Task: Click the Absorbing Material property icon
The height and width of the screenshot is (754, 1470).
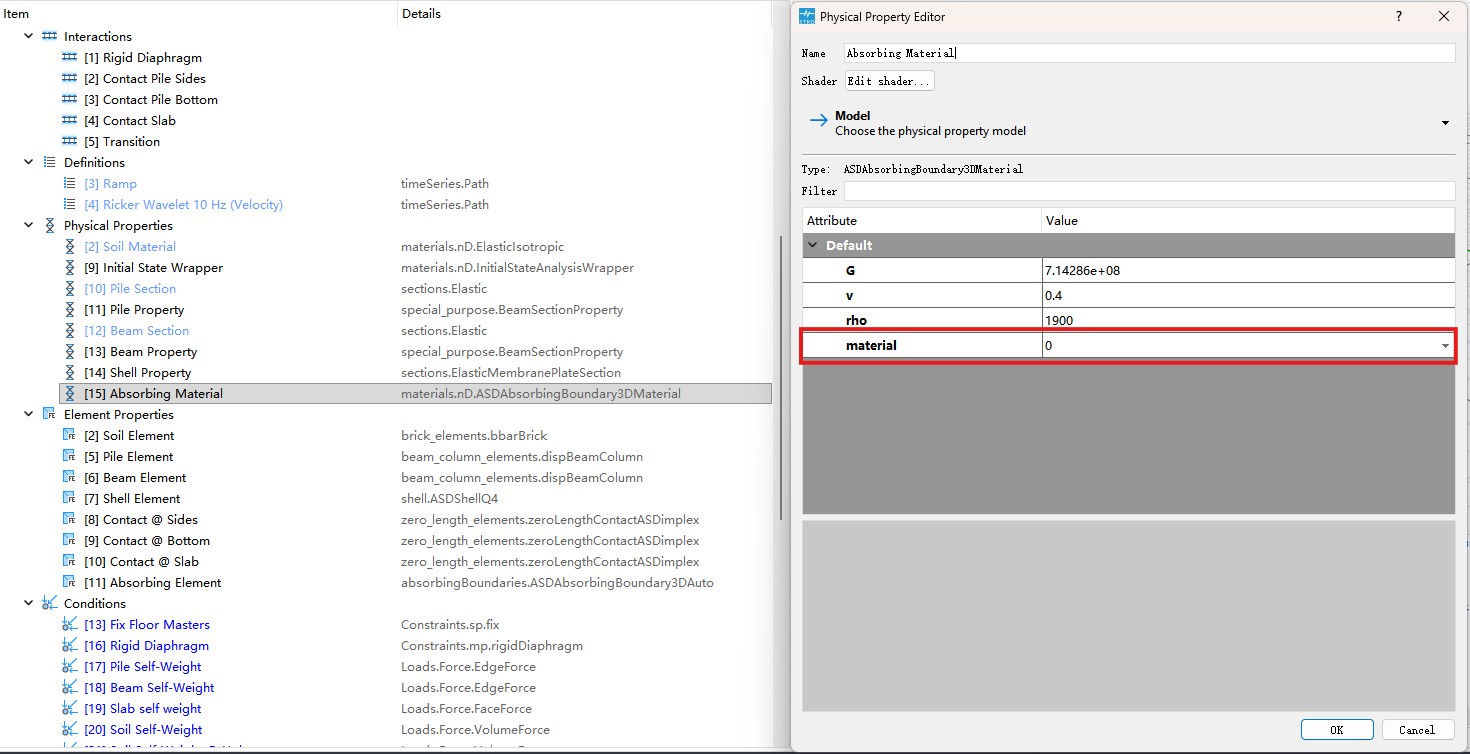Action: click(70, 394)
